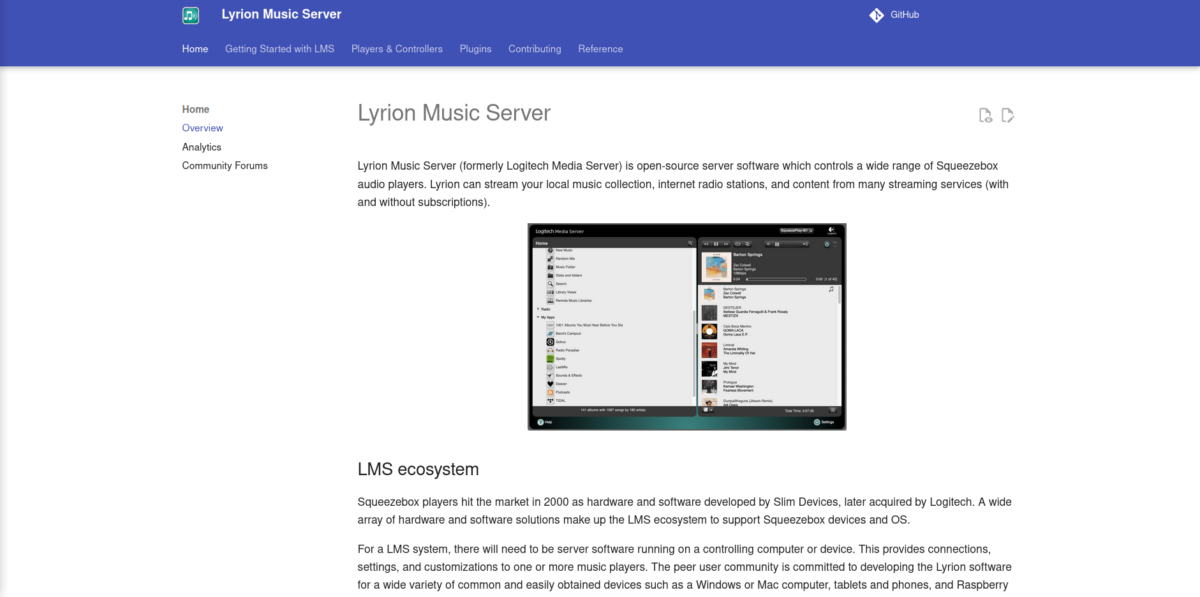Open the Community Forums sidebar link
The width and height of the screenshot is (1200, 597).
tap(224, 165)
